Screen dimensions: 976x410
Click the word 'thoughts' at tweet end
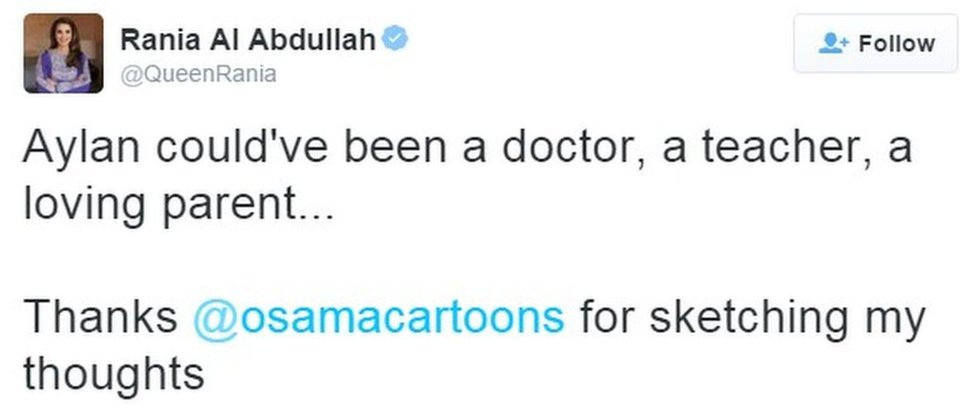pos(113,374)
